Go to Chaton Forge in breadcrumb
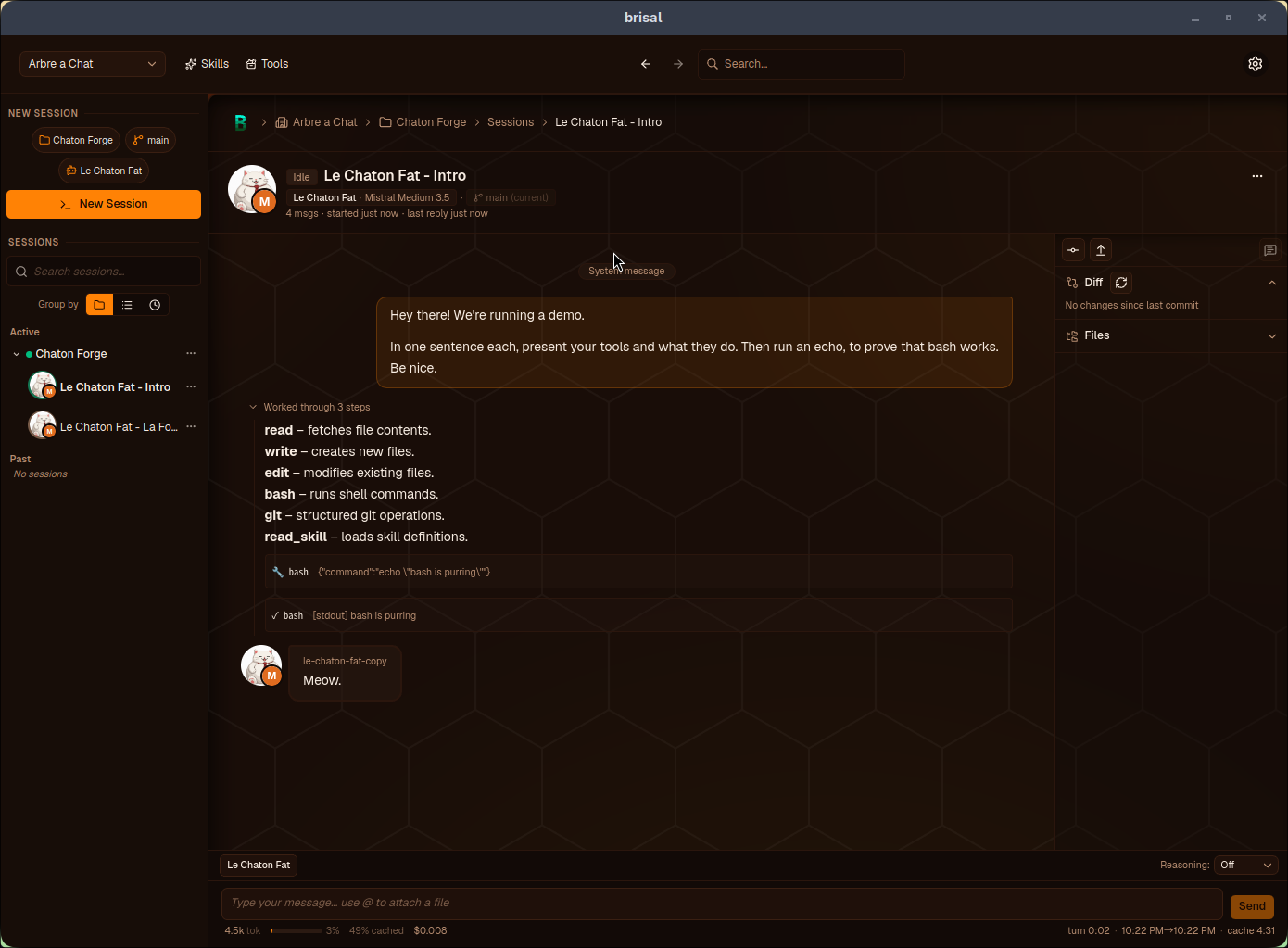 (423, 122)
